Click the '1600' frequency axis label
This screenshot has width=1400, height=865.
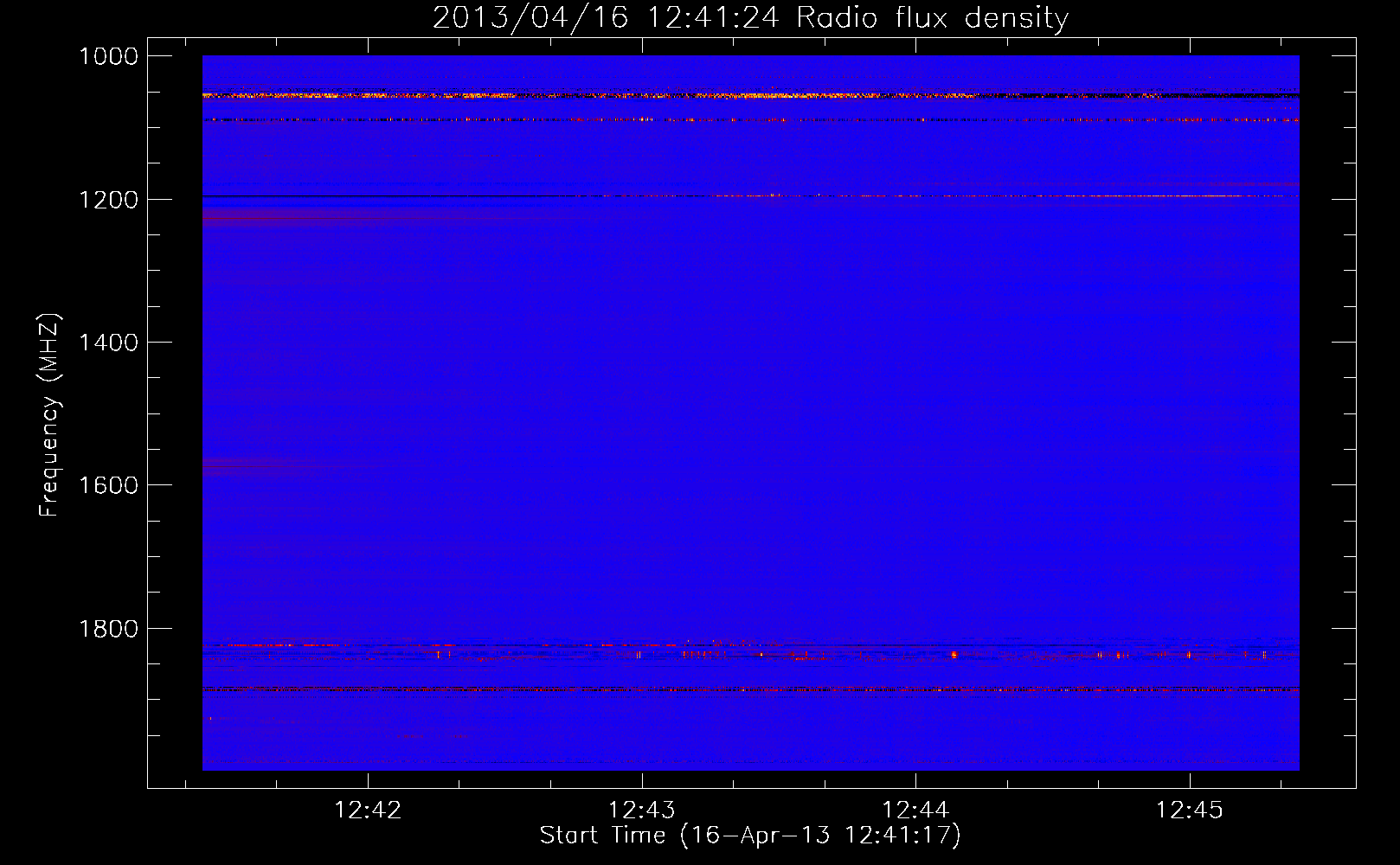[x=108, y=485]
